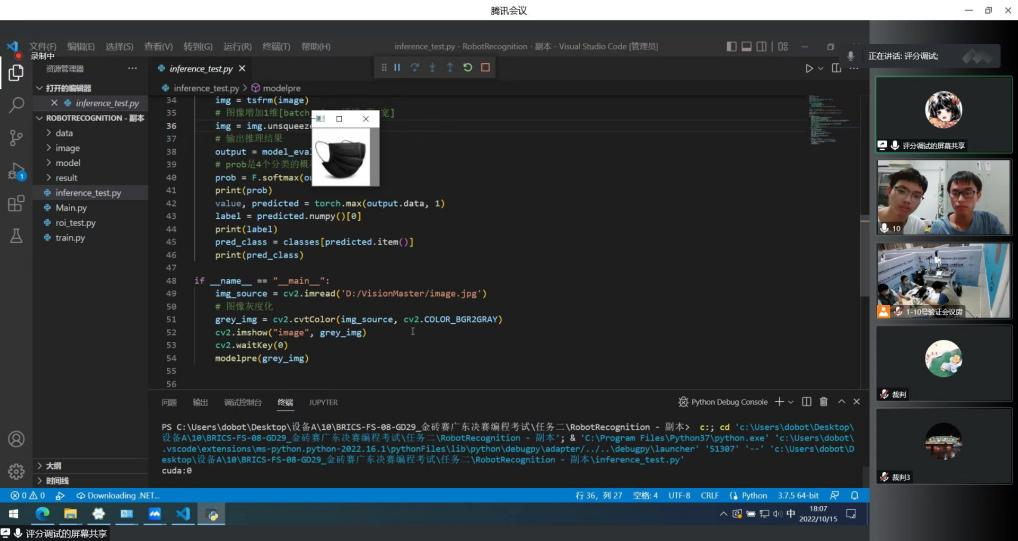Kill terminal with trash icon
The width and height of the screenshot is (1018, 541).
[x=823, y=402]
